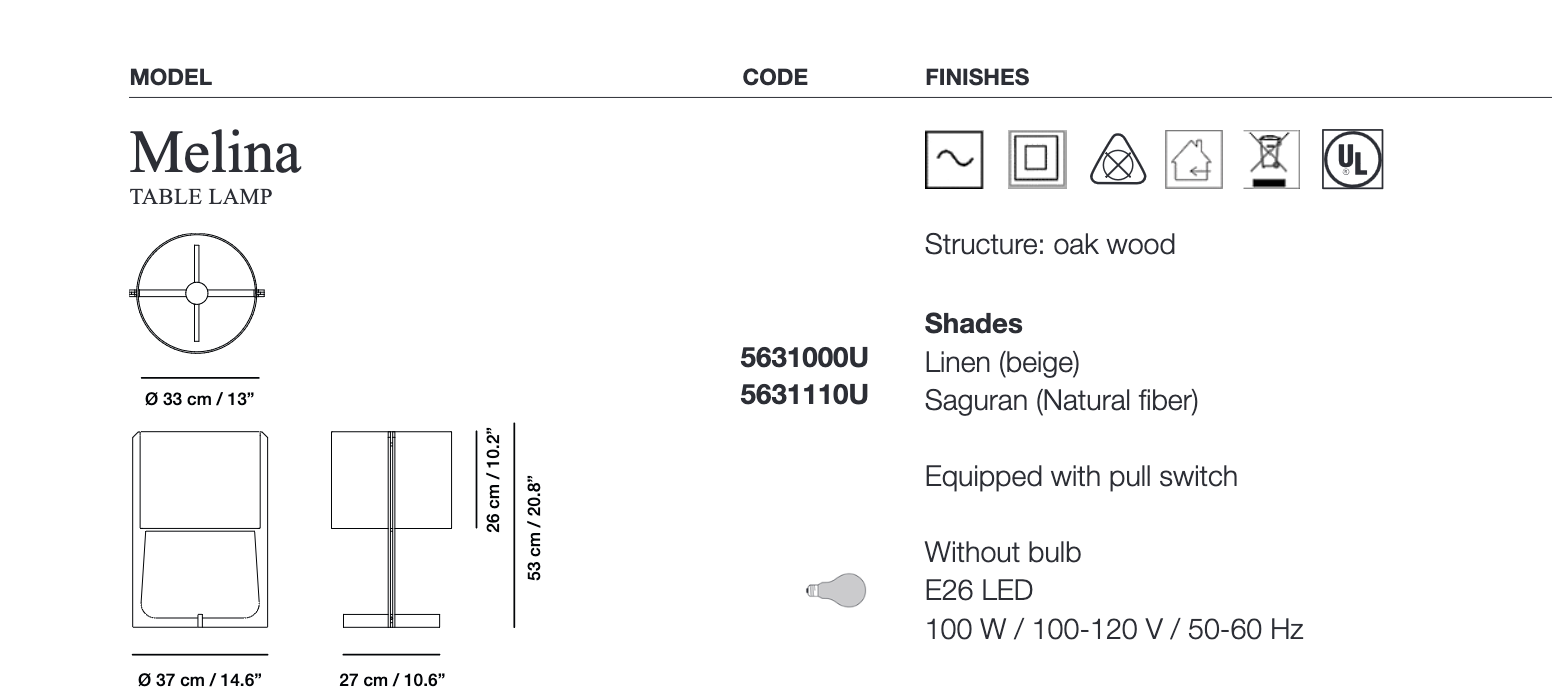
Task: Click the alternating current sine wave icon
Action: coord(954,159)
